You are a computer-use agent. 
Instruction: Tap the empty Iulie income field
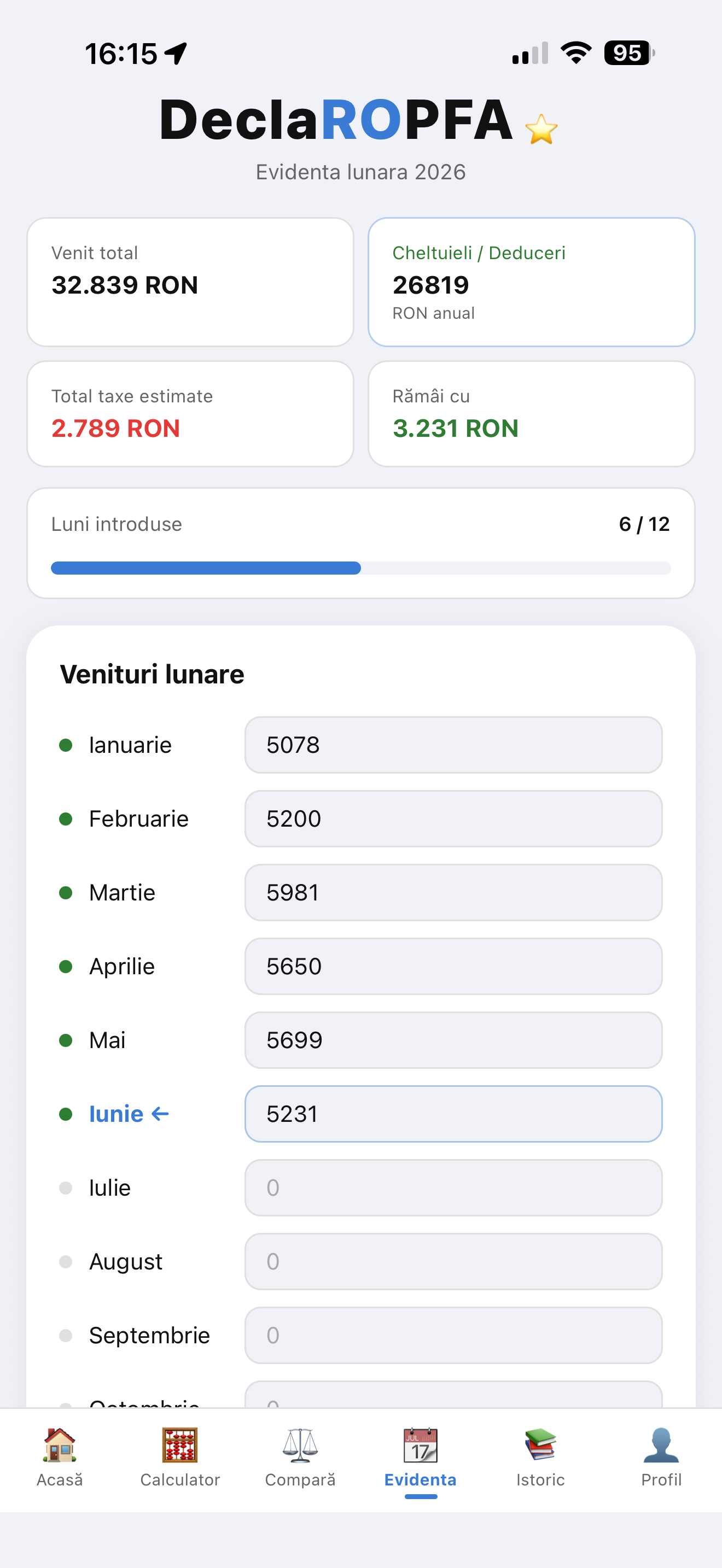point(453,1187)
